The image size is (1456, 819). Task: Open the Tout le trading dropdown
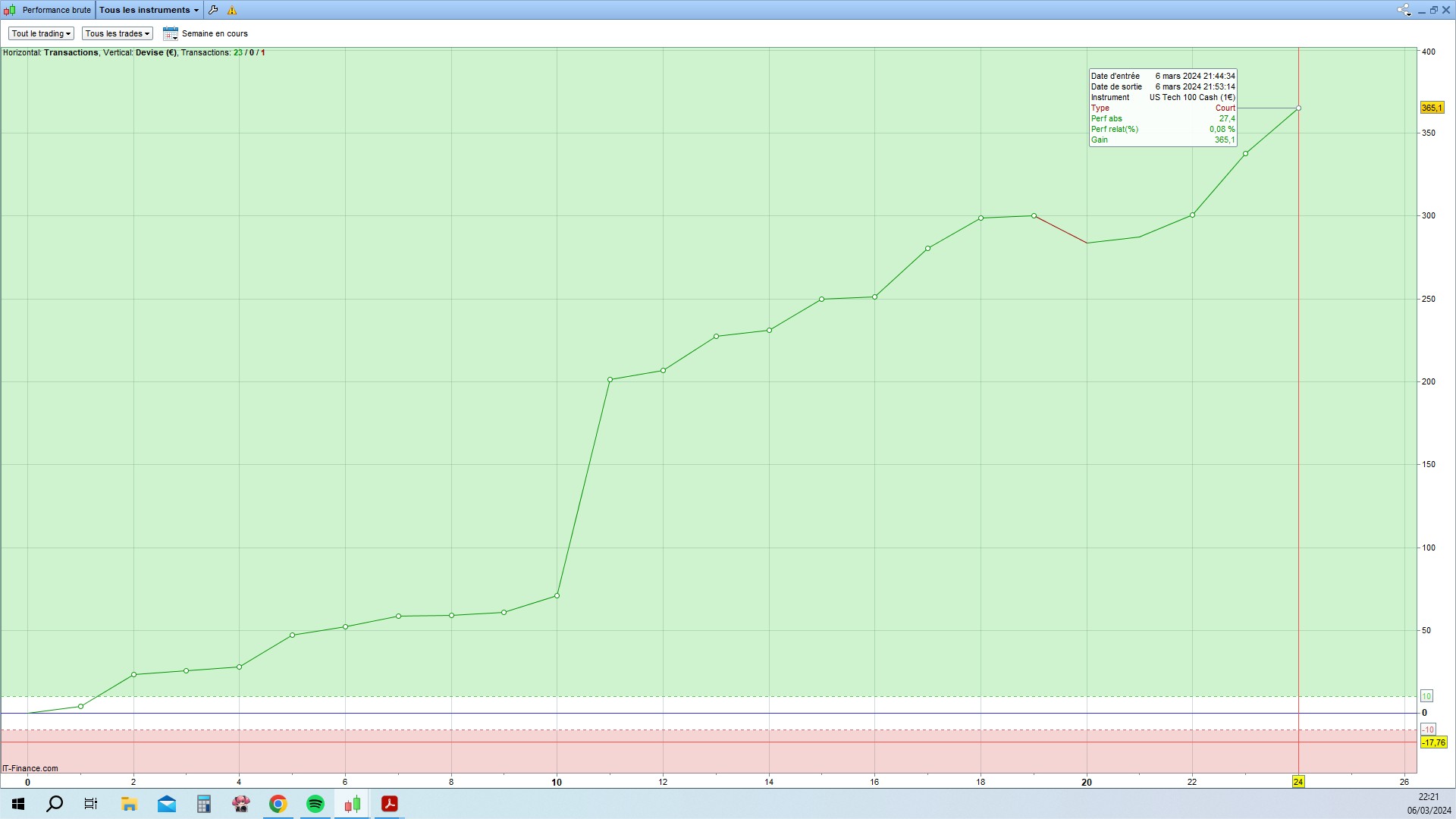pyautogui.click(x=41, y=33)
